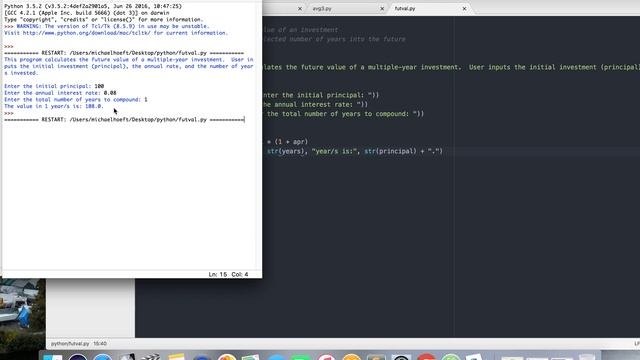Screen dimensions: 640x360
Task: Click the editor line 'total number of years to compound'
Action: click(345, 114)
